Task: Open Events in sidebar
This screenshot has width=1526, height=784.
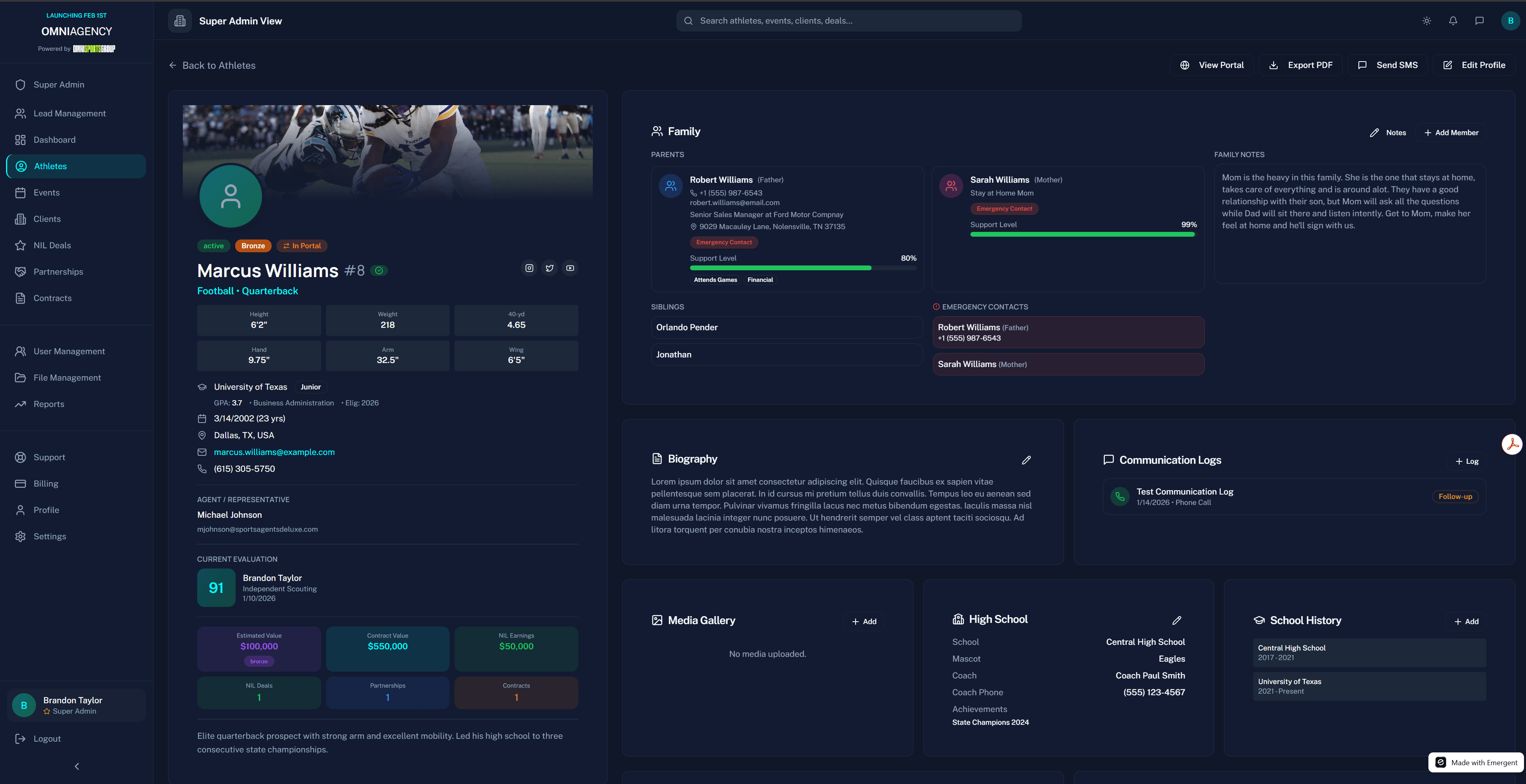Action: point(76,192)
